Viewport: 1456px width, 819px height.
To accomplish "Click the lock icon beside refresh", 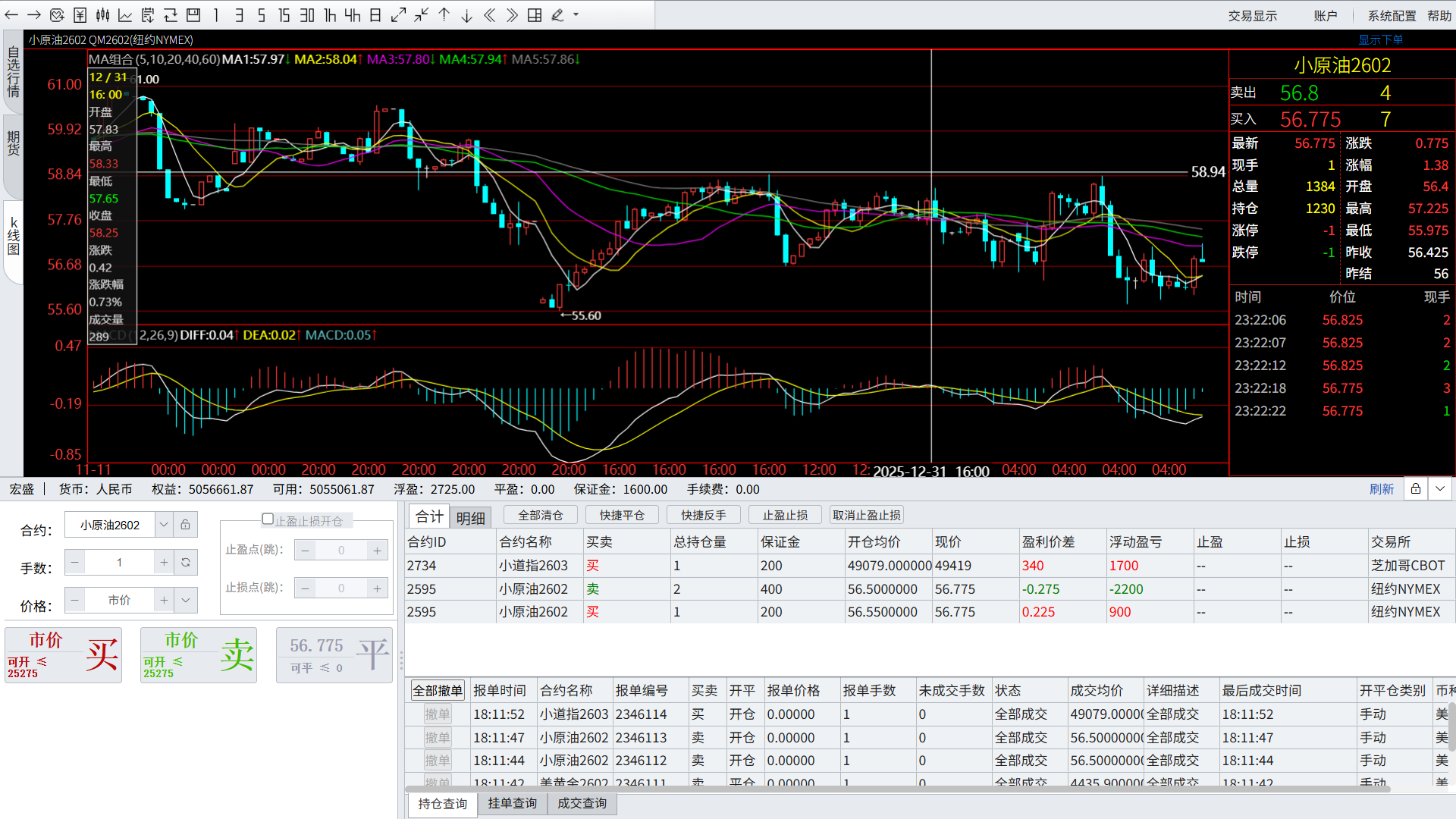I will (1415, 489).
